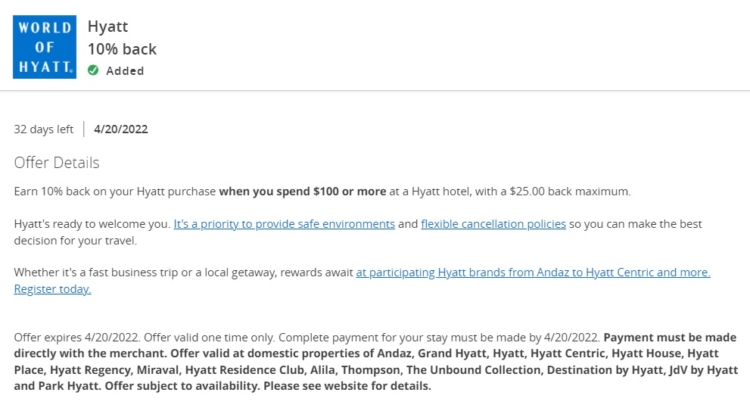Click the Please see website for details text
750x408 pixels.
[347, 386]
